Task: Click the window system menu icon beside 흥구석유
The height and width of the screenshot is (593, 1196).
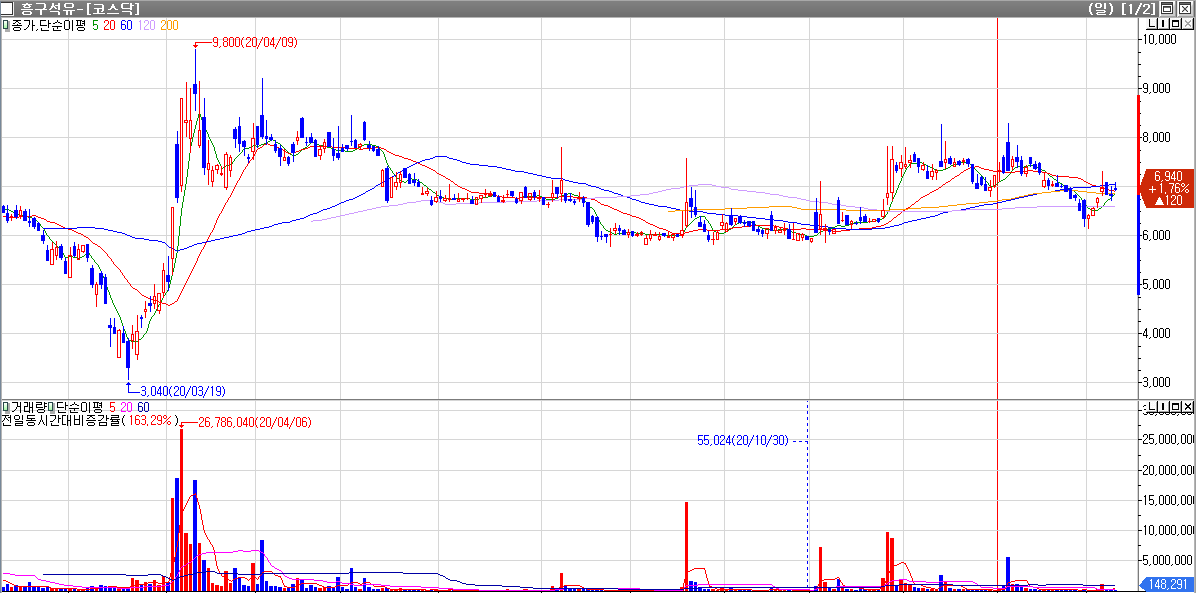Action: (7, 8)
